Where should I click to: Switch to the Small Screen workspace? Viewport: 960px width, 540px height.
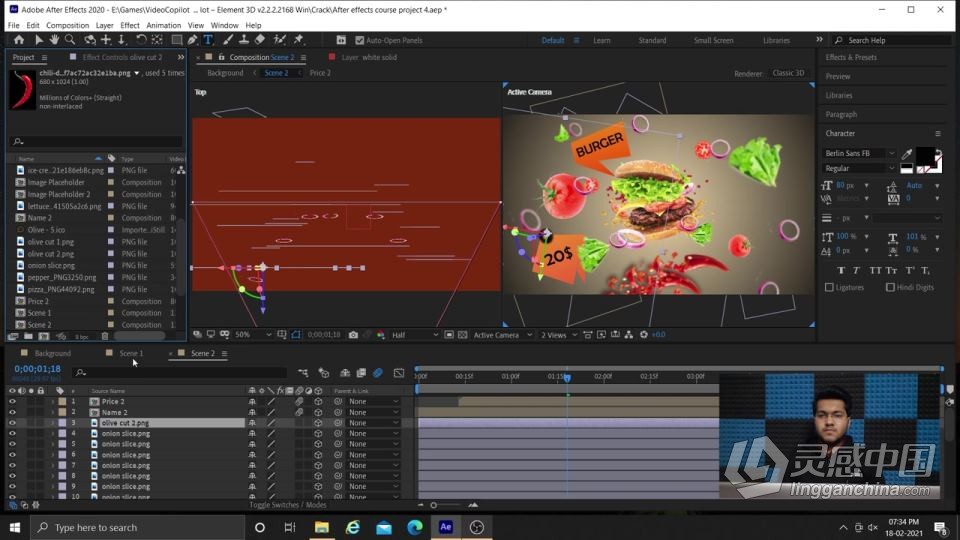click(x=713, y=41)
